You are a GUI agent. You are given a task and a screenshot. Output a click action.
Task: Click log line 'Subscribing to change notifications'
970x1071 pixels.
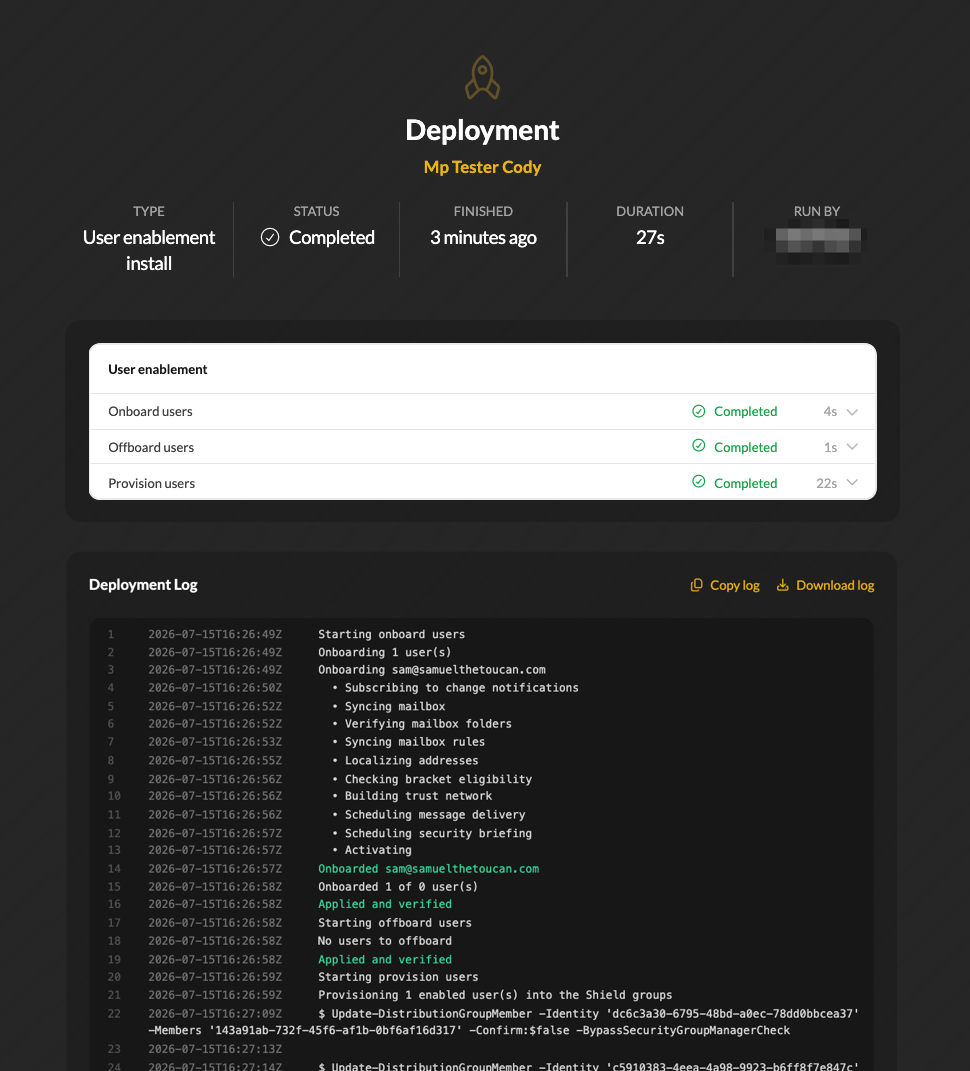[x=461, y=688]
